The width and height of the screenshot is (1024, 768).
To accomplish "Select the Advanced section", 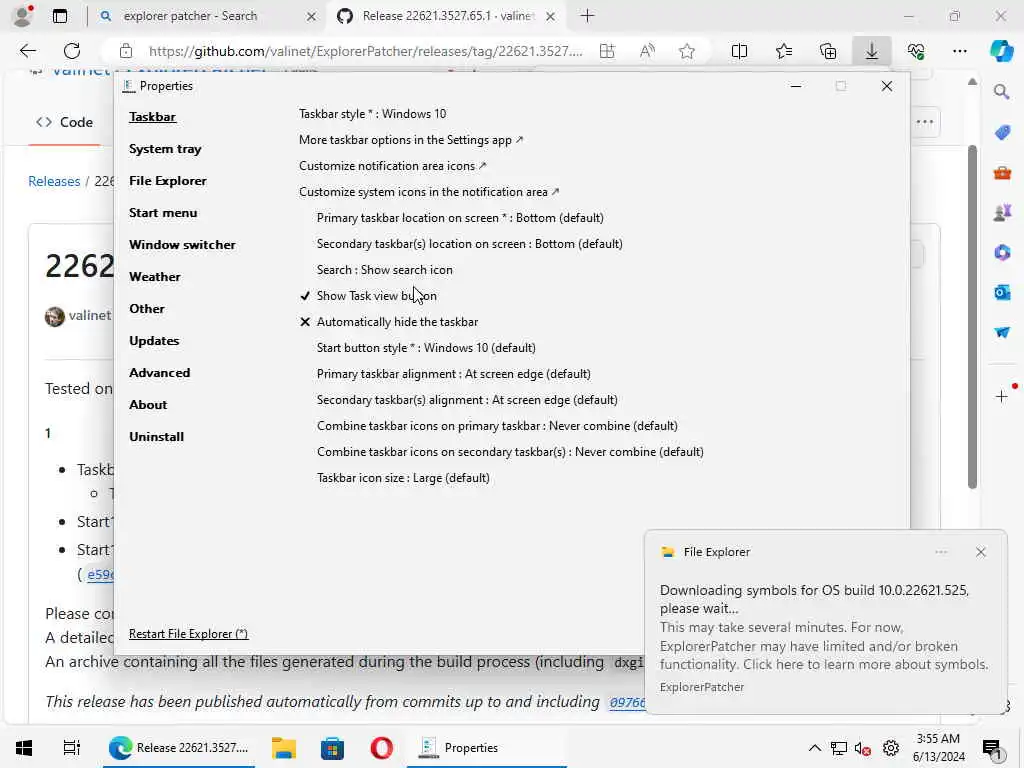I will tap(159, 373).
